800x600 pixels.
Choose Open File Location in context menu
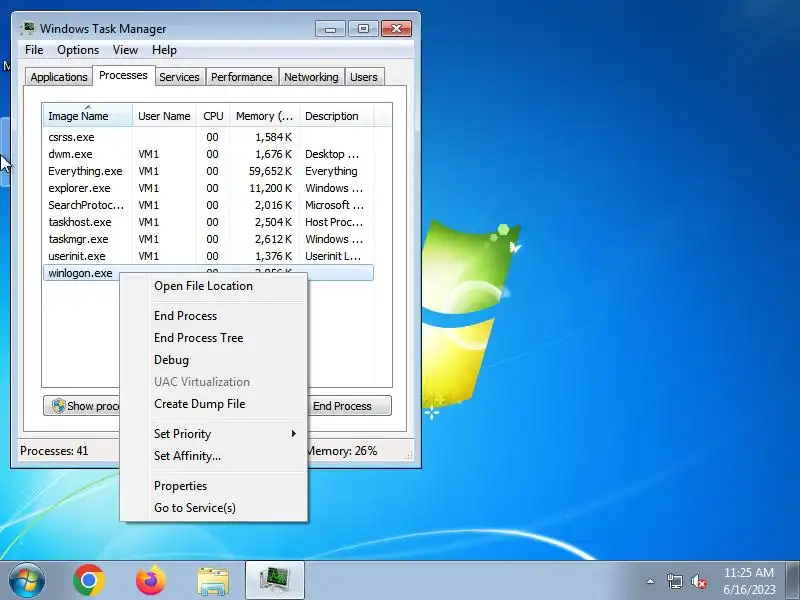click(x=213, y=286)
